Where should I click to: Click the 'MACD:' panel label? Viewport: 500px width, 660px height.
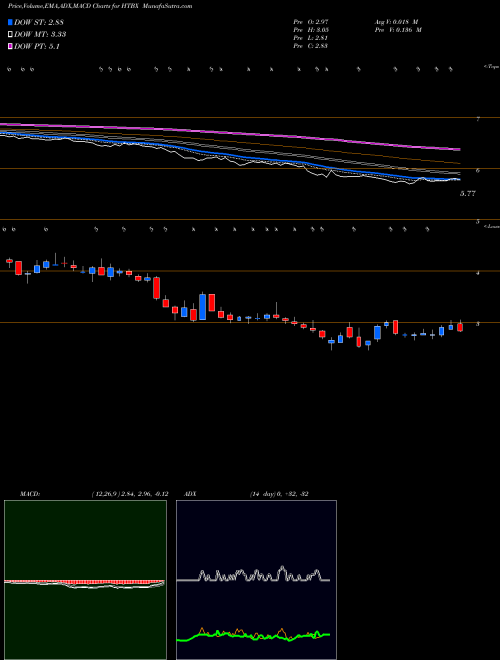[30, 494]
